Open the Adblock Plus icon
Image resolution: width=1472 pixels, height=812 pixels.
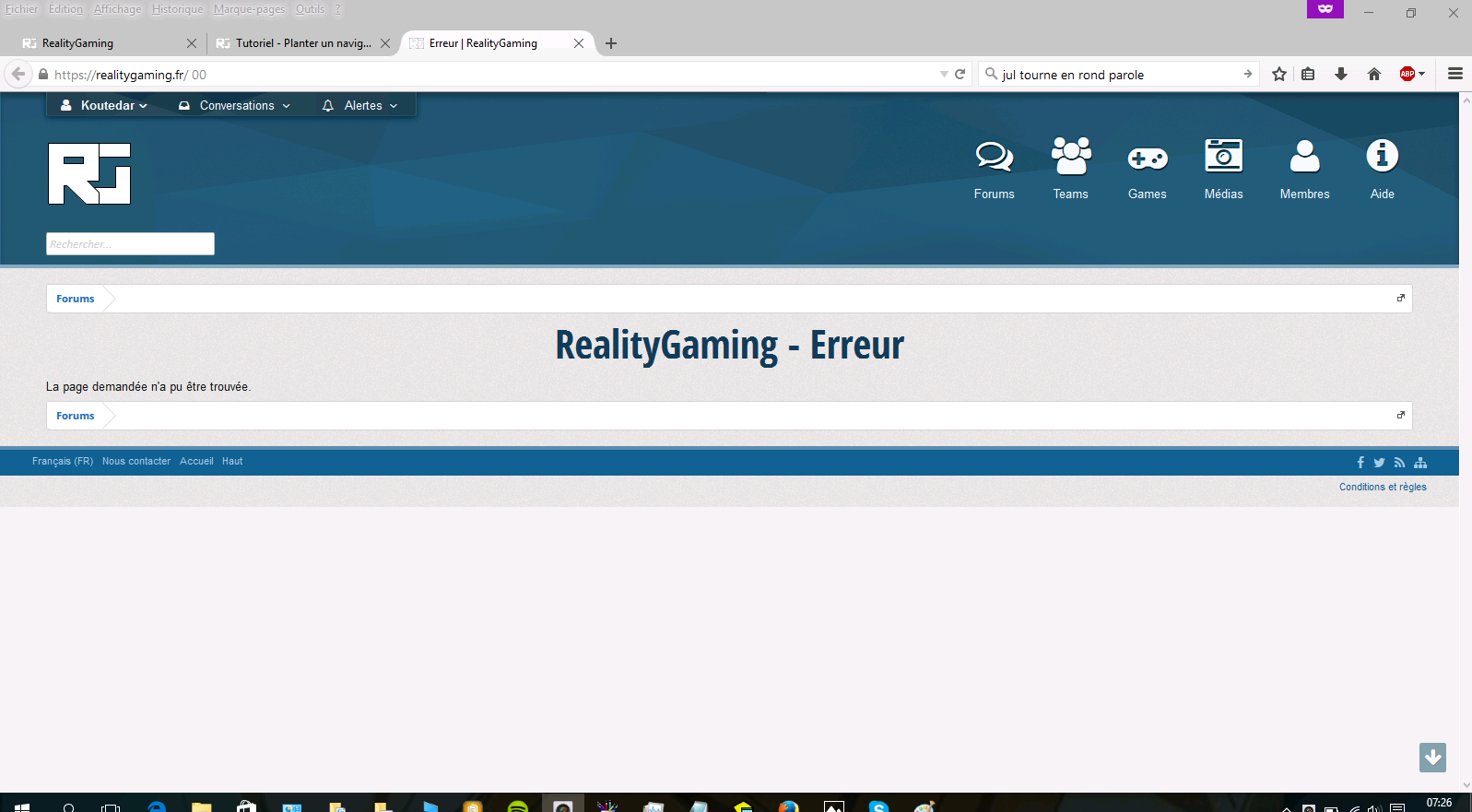1407,74
